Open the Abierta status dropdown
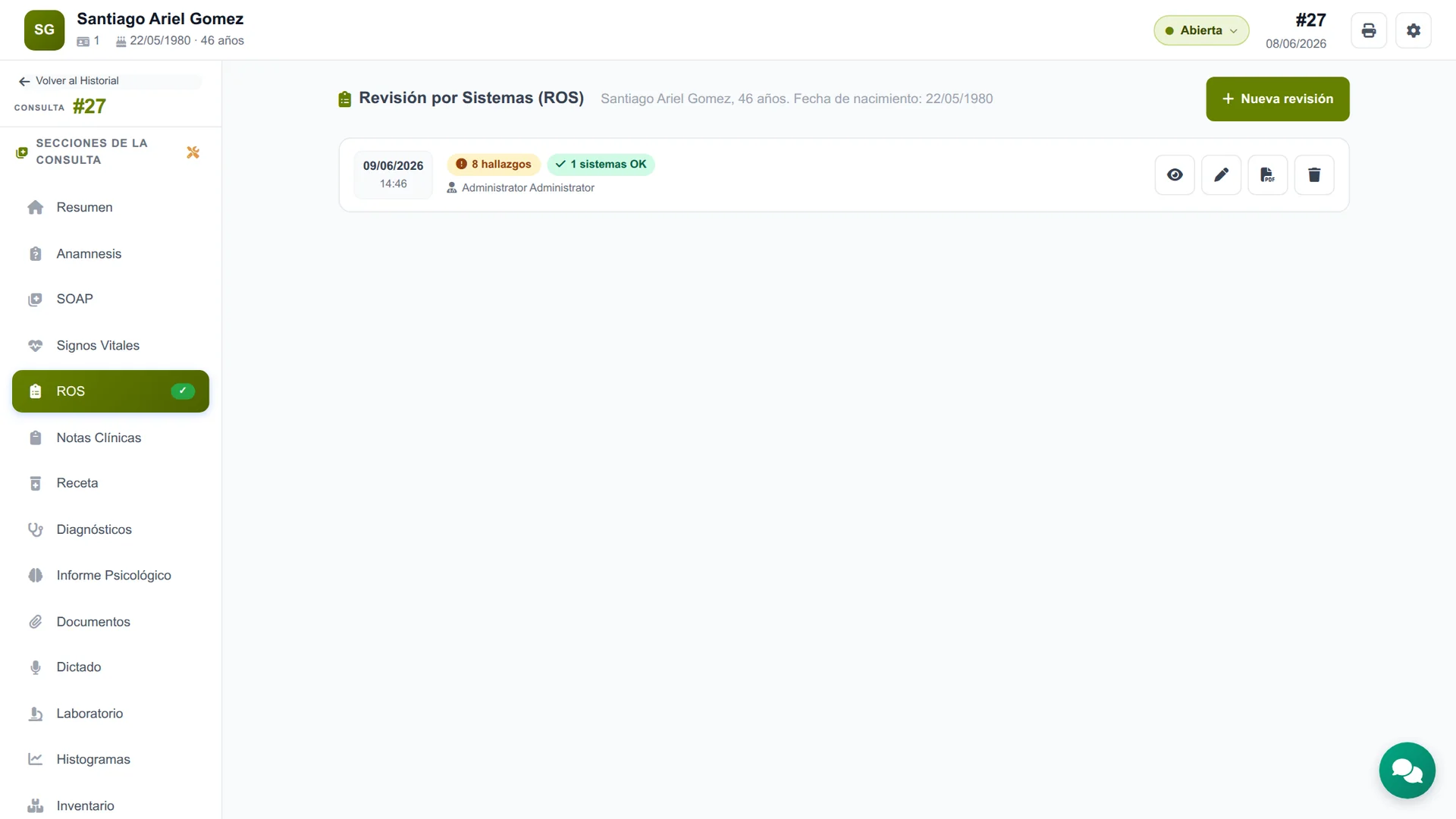 (1201, 30)
